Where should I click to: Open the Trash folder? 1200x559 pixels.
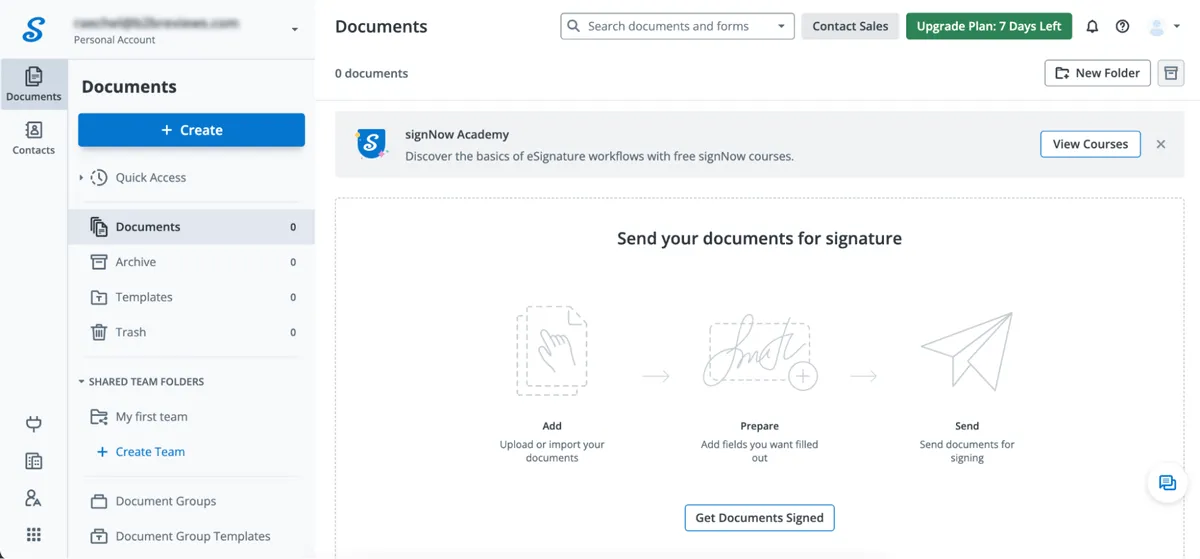(x=191, y=332)
